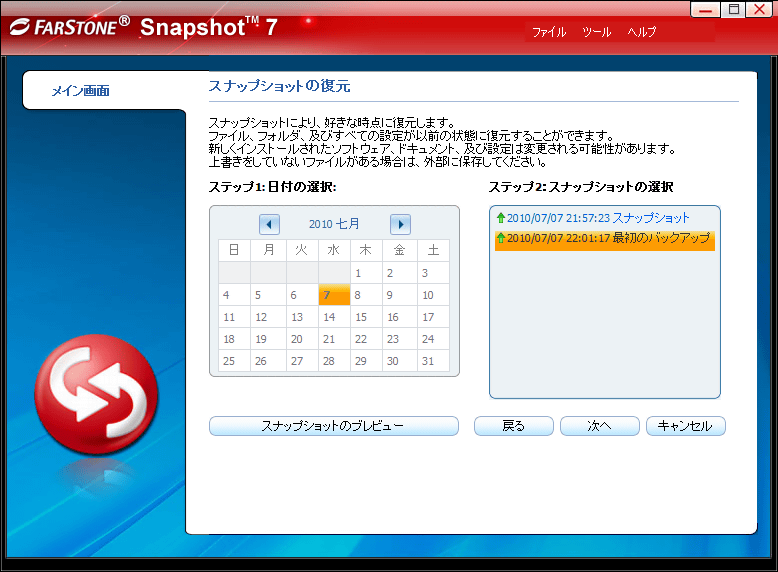Screen dimensions: 778x572
Task: Click the 2010 七月 month label
Action: [x=334, y=224]
